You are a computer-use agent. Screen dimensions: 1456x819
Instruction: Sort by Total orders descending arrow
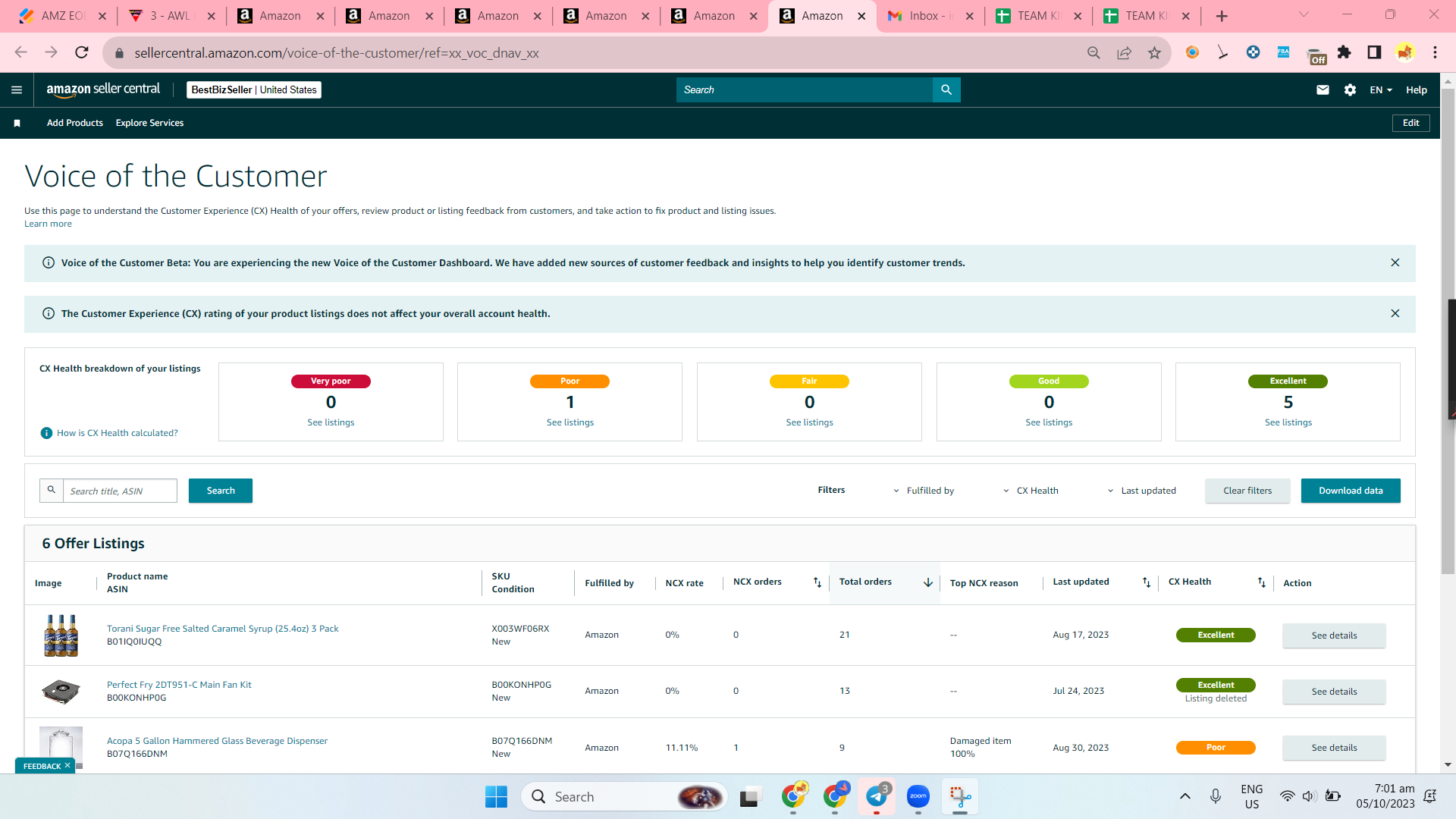[x=928, y=582]
